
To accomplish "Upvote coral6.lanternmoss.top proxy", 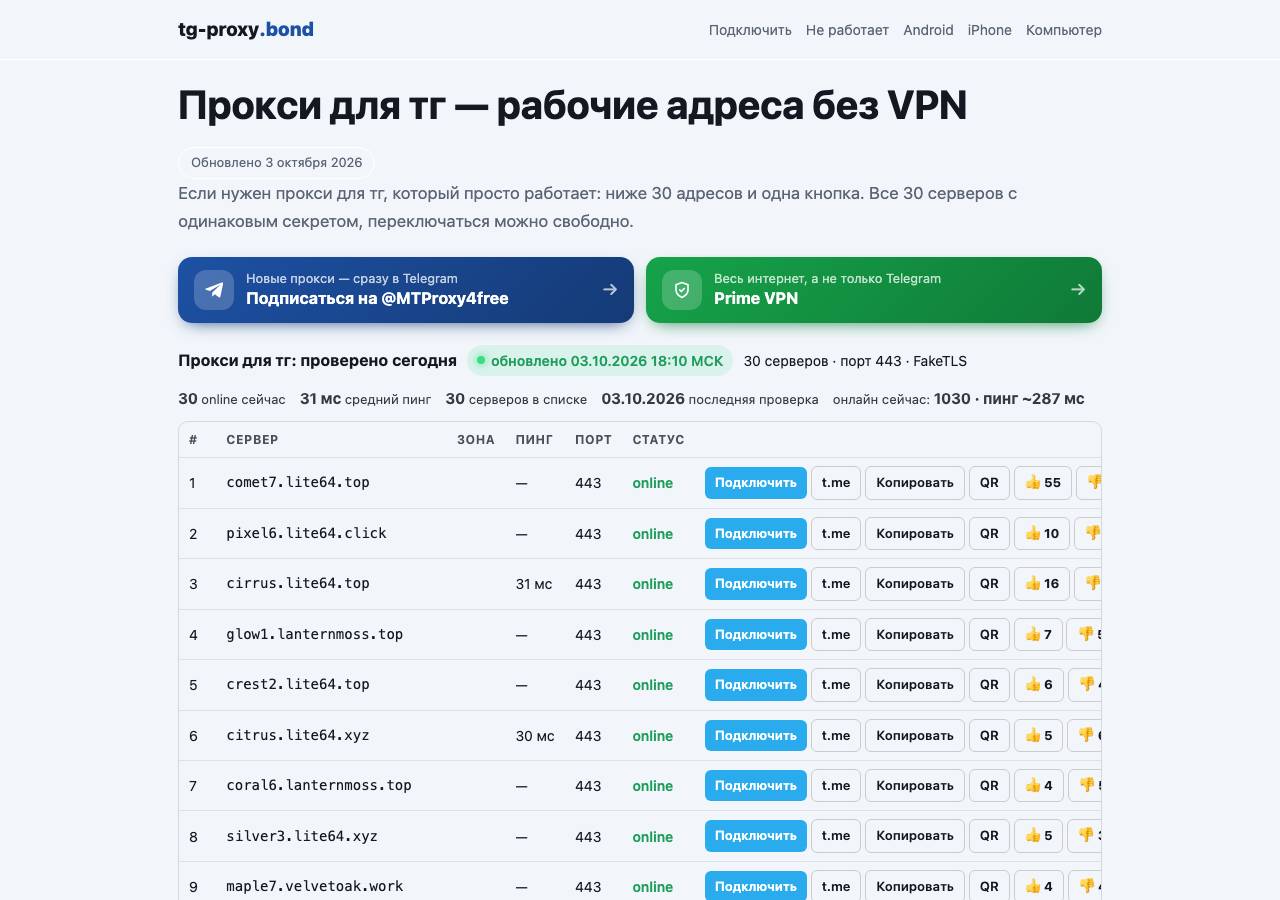I will 1038,786.
